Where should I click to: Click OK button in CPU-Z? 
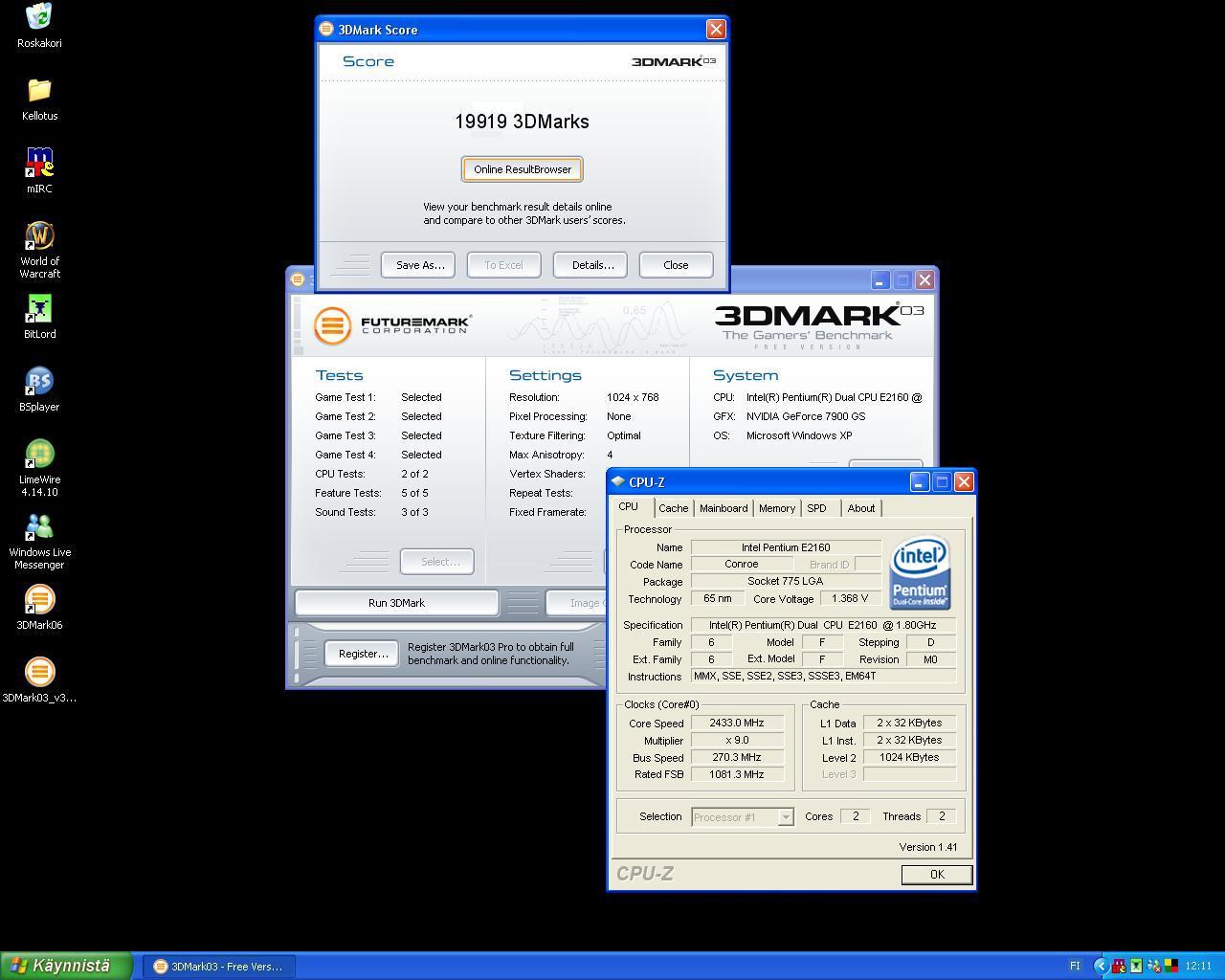point(937,874)
